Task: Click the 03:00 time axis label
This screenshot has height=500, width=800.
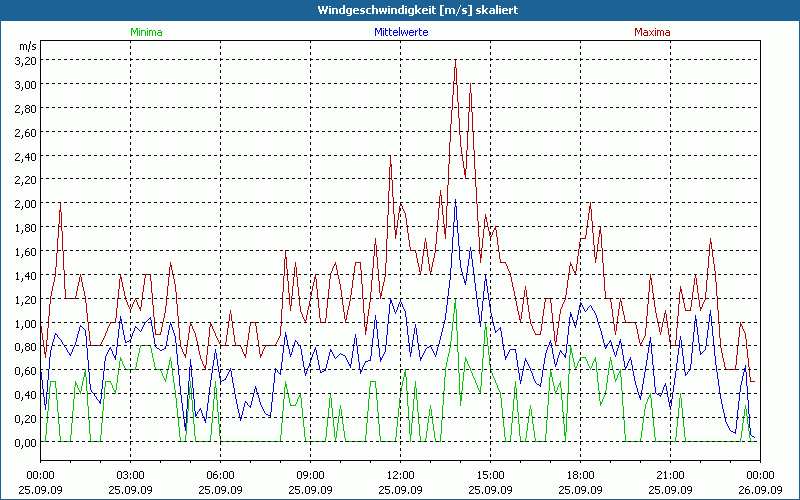Action: tap(130, 476)
